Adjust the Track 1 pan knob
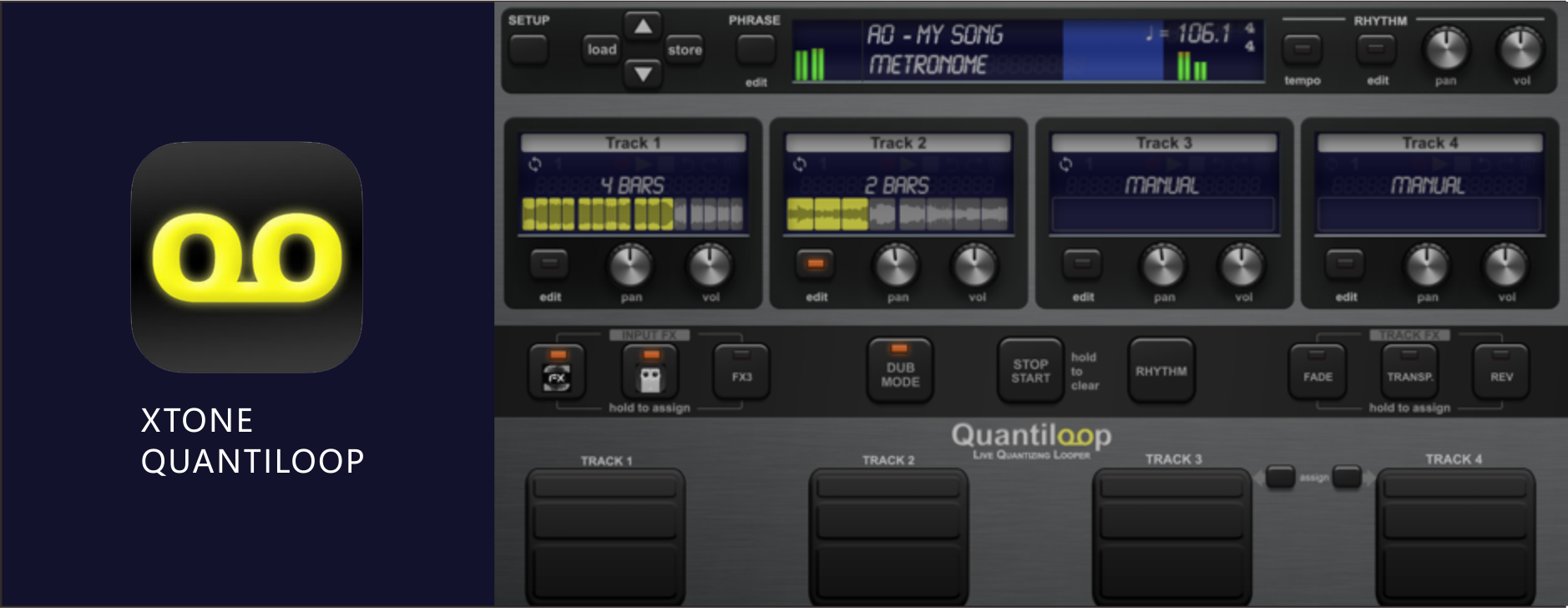This screenshot has width=1568, height=608. pyautogui.click(x=630, y=265)
